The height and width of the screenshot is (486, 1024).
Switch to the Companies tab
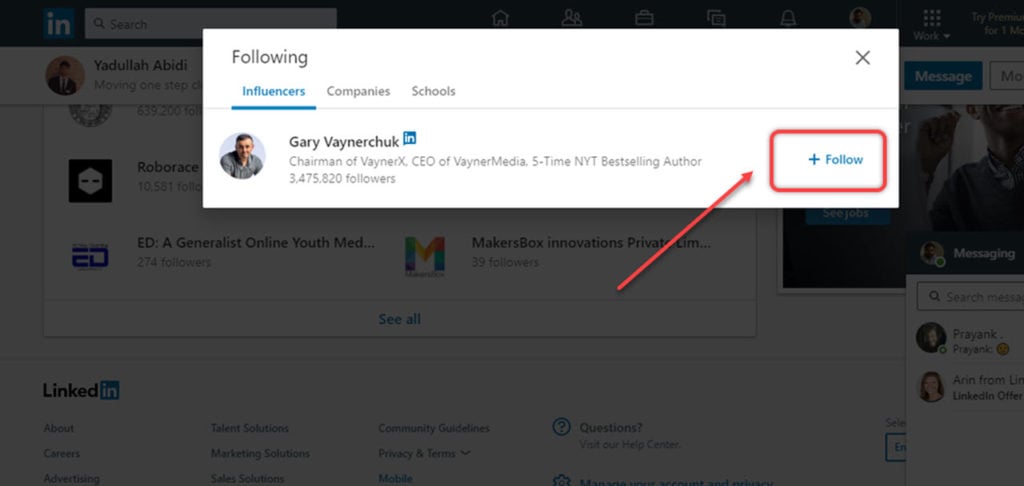tap(359, 91)
